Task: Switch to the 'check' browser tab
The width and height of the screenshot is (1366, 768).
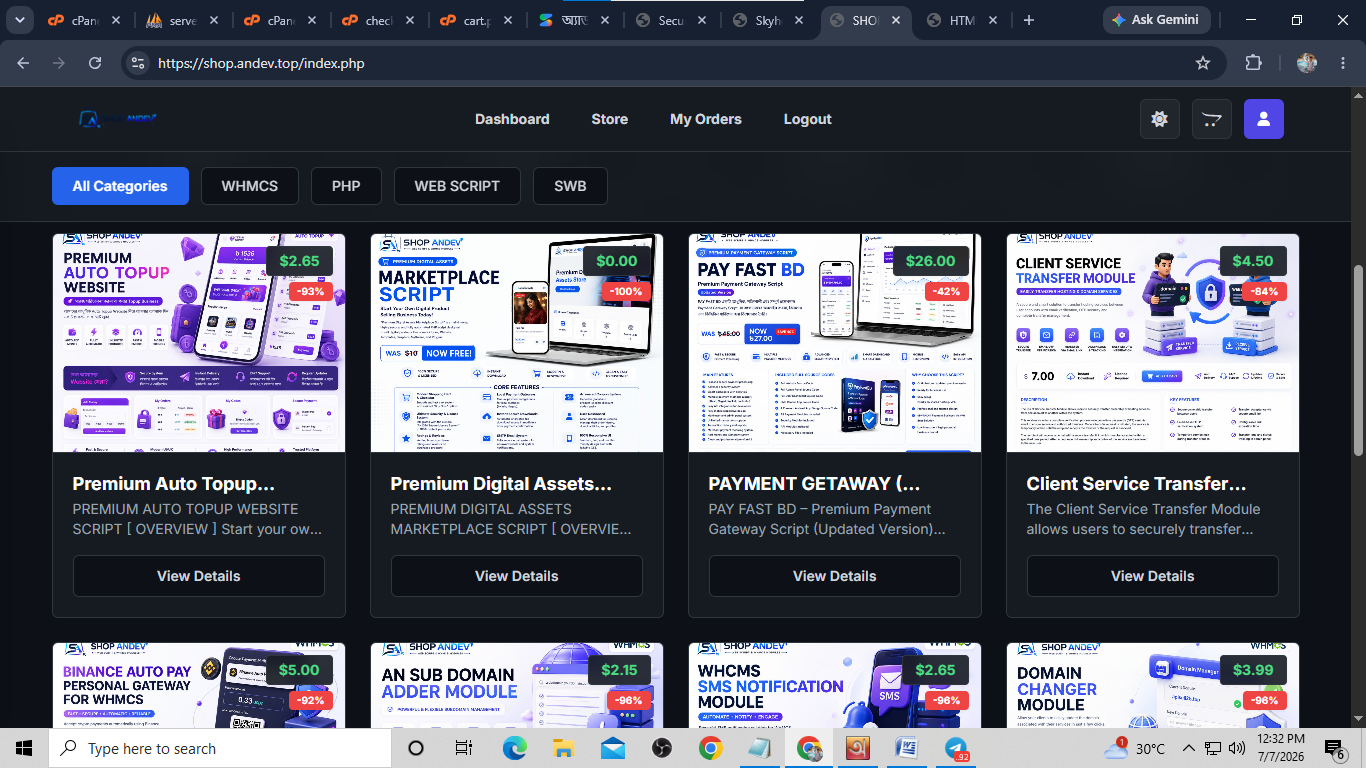Action: click(x=378, y=20)
